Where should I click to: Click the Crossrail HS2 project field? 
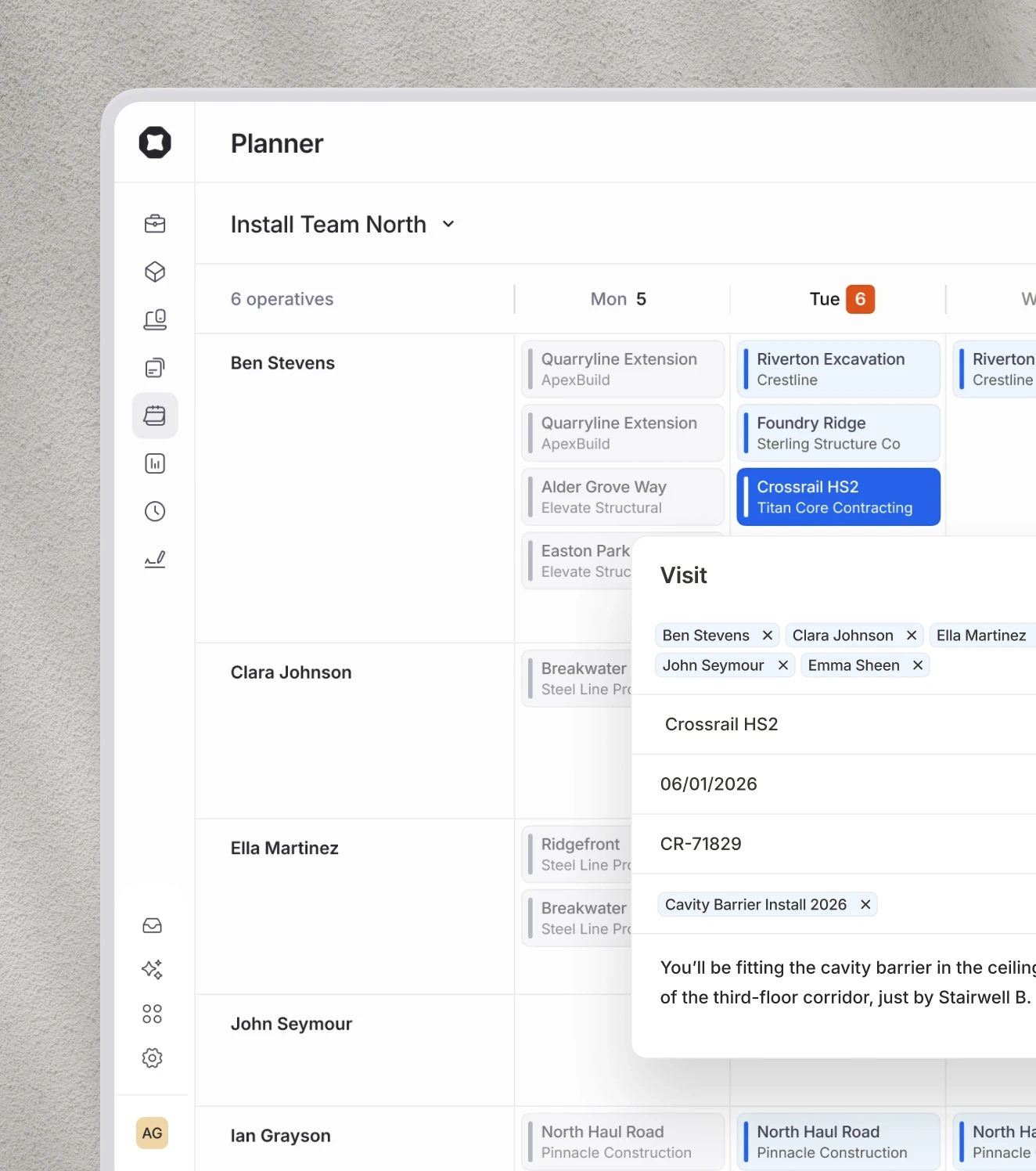(834, 724)
